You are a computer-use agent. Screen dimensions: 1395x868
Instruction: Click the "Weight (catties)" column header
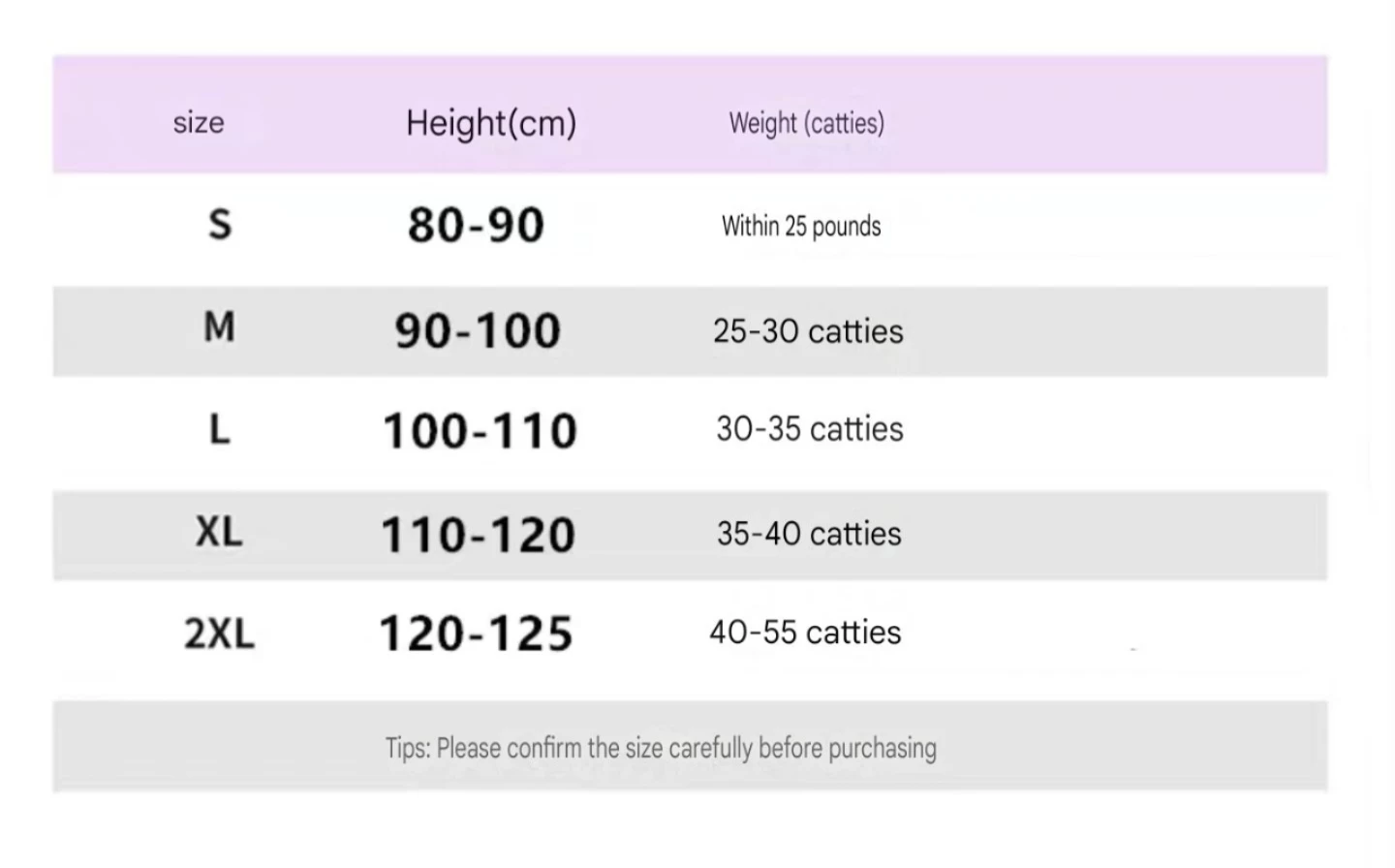coord(806,123)
